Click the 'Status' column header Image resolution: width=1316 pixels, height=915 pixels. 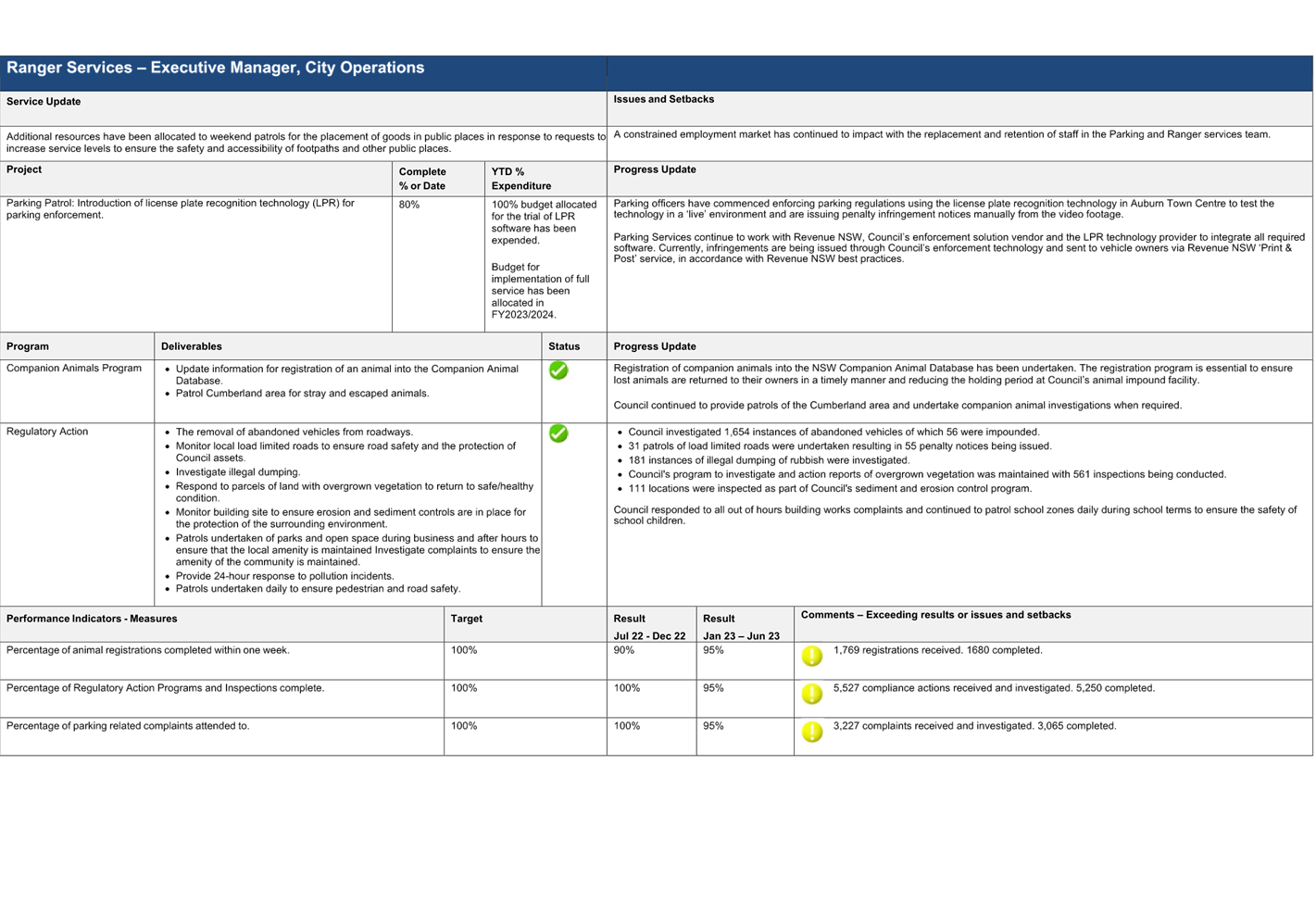(x=564, y=346)
